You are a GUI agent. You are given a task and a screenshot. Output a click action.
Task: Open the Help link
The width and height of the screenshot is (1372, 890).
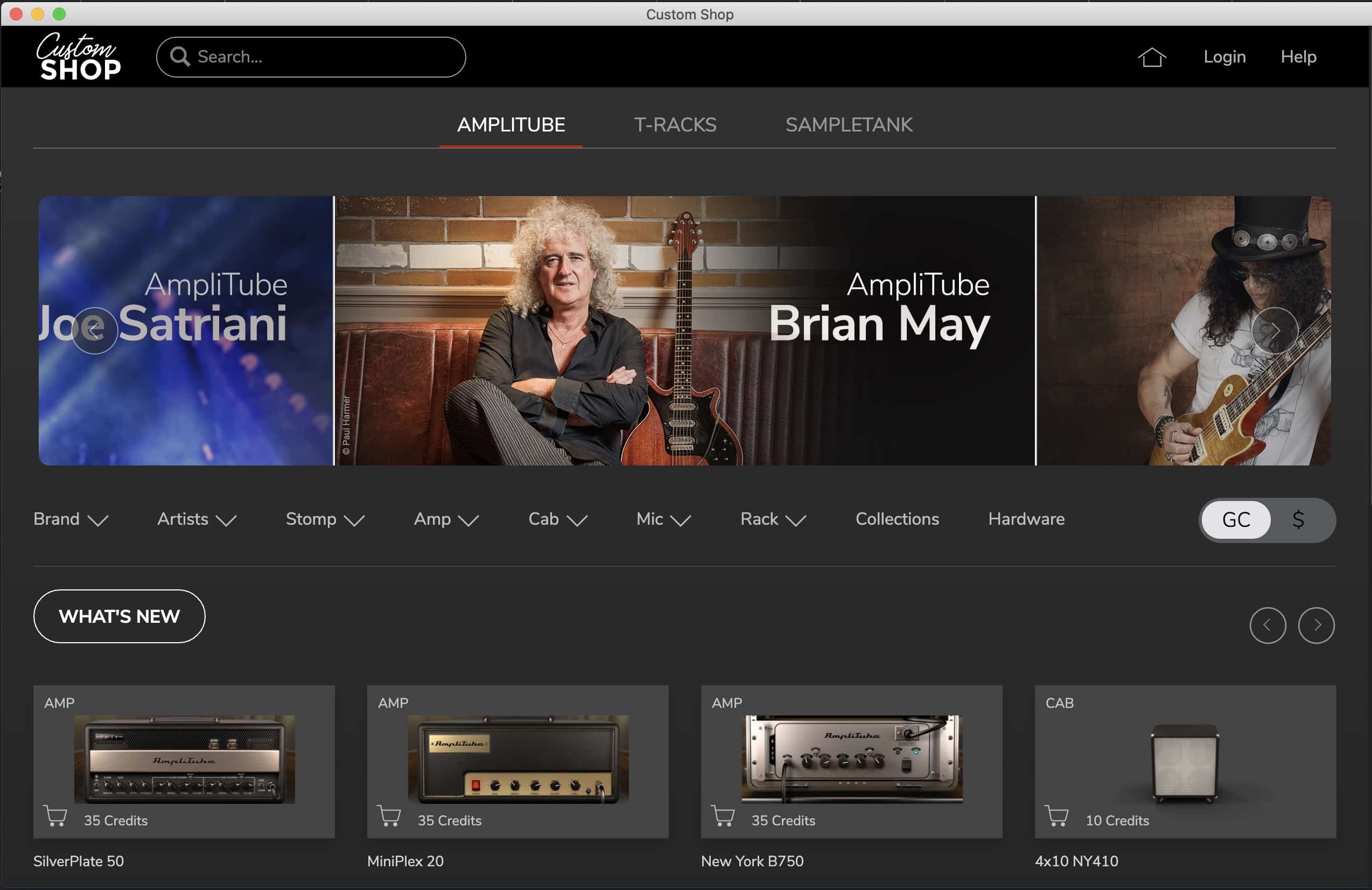(1298, 57)
